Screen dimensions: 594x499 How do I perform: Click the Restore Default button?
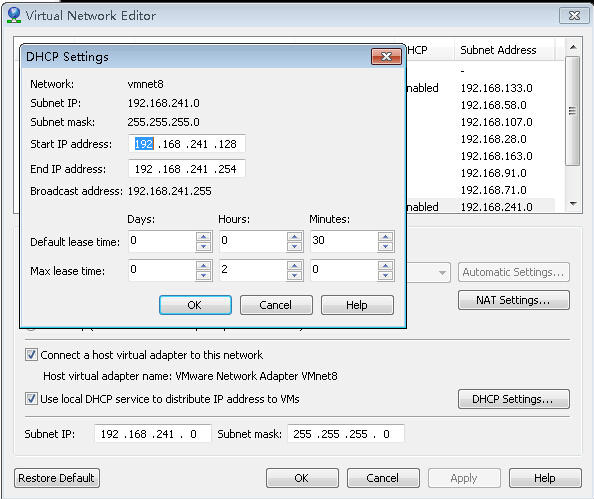pyautogui.click(x=57, y=478)
